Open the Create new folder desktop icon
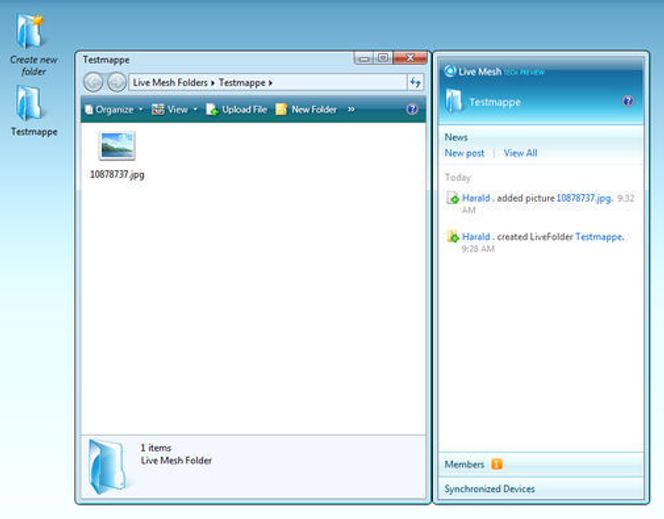The height and width of the screenshot is (519, 664). (31, 31)
